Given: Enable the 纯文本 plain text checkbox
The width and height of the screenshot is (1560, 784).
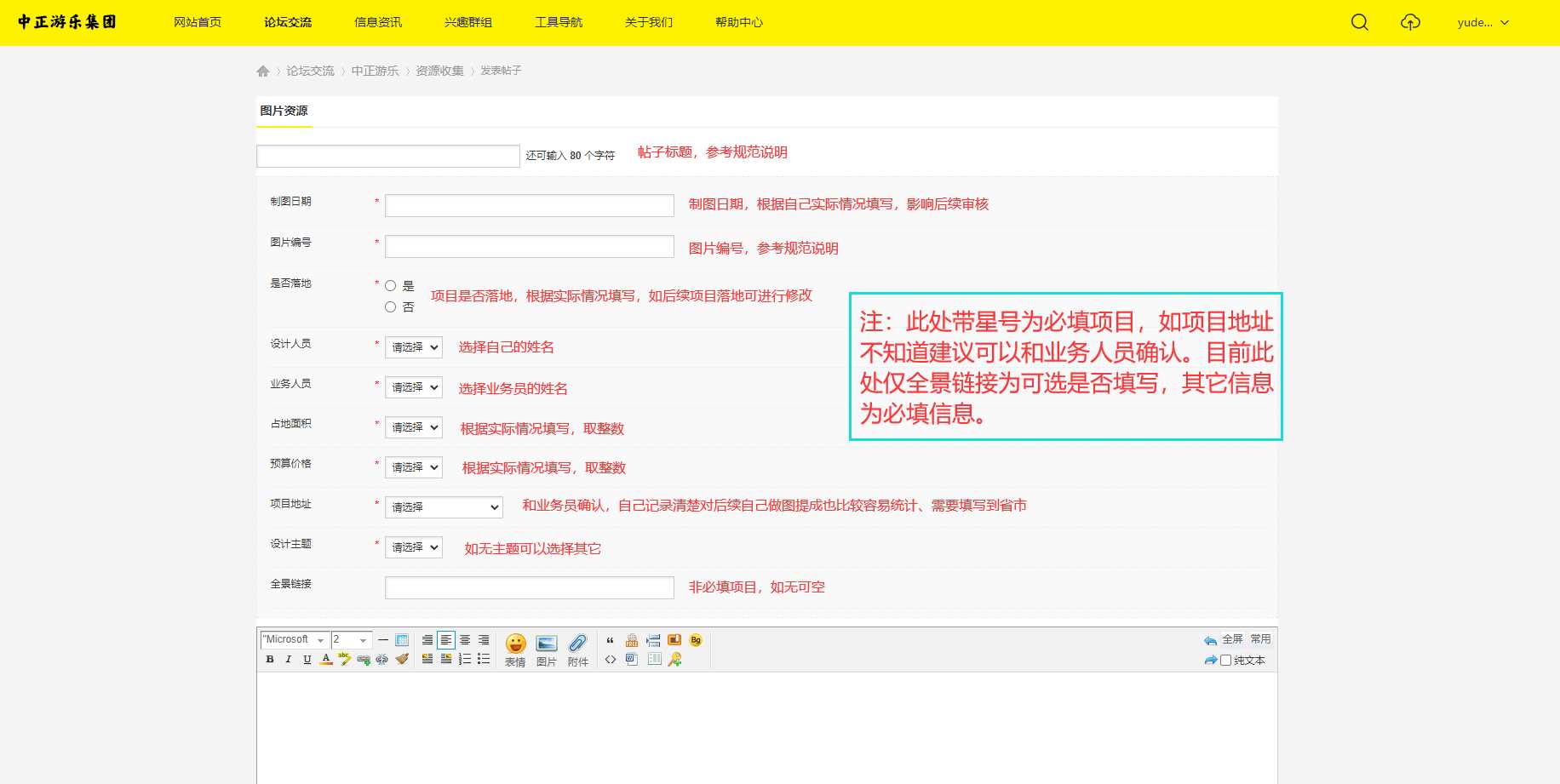Looking at the screenshot, I should pos(1225,661).
